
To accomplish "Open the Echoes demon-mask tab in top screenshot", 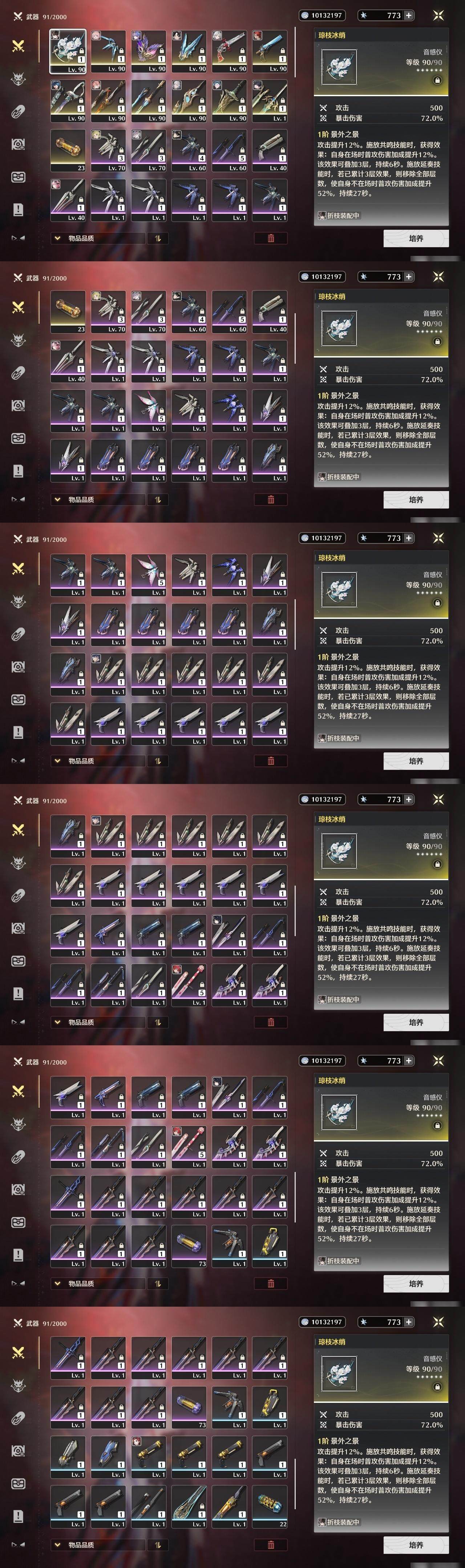I will [x=18, y=78].
